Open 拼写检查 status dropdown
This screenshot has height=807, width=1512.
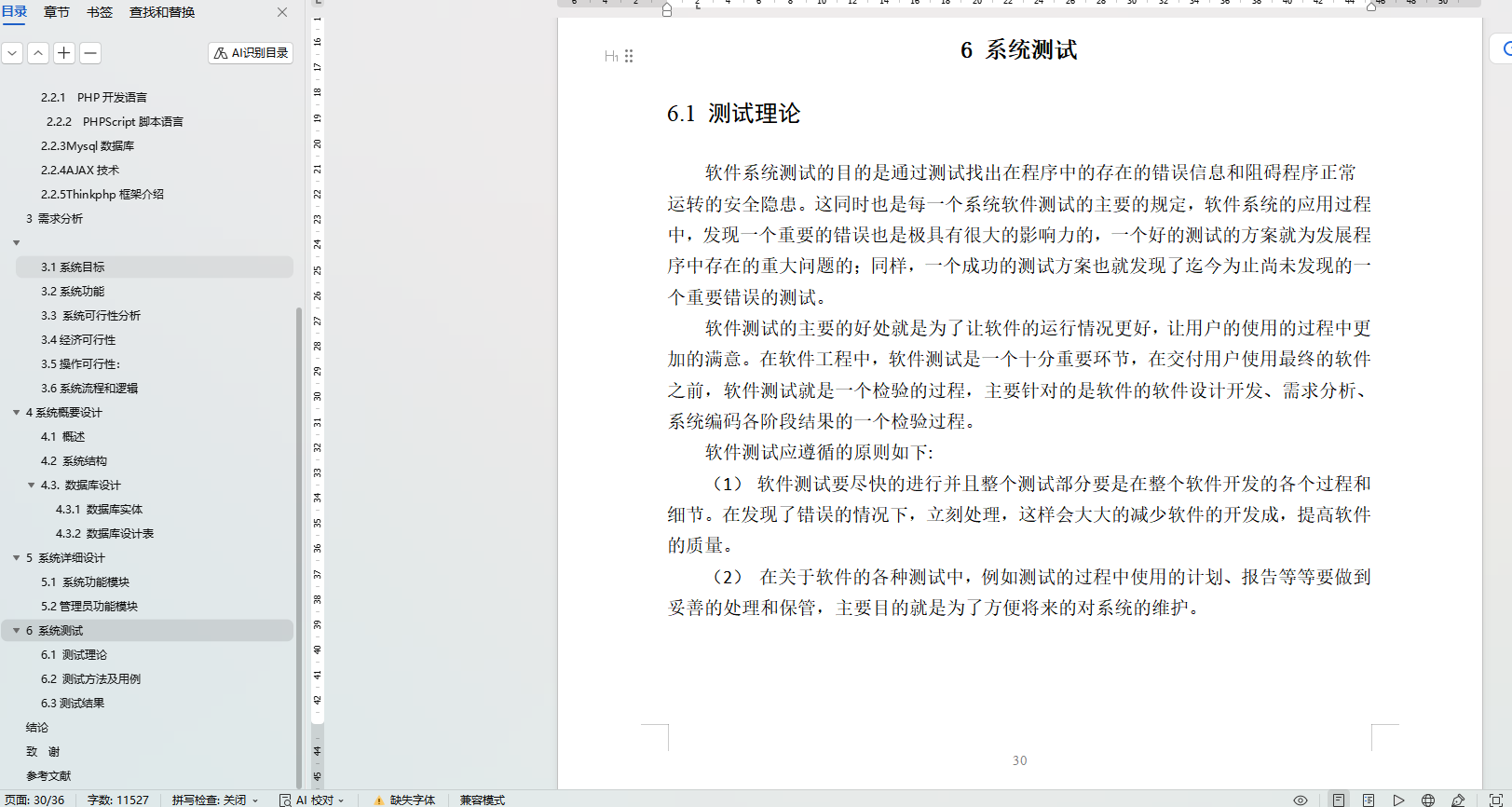click(x=215, y=800)
